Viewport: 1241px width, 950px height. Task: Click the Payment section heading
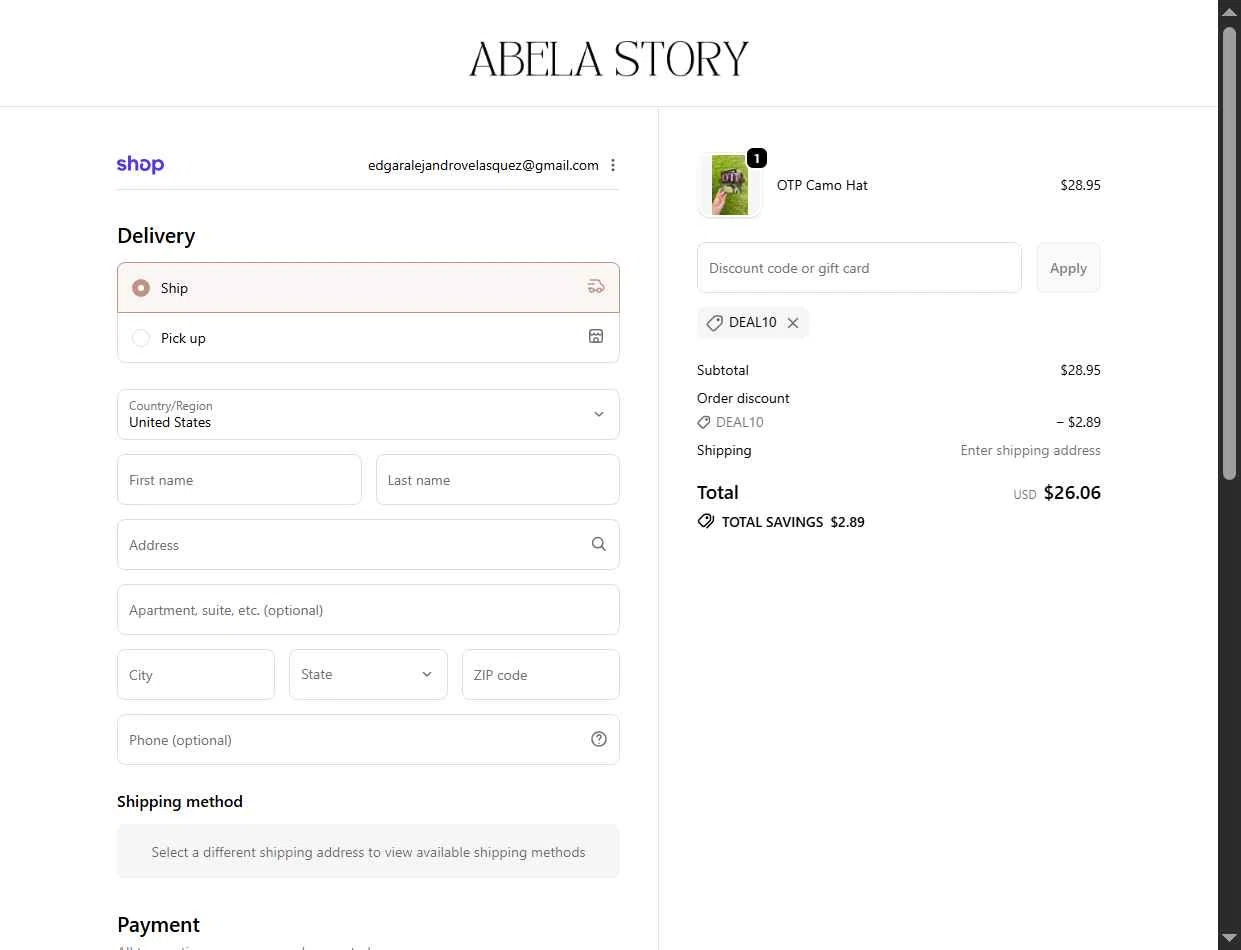(158, 924)
